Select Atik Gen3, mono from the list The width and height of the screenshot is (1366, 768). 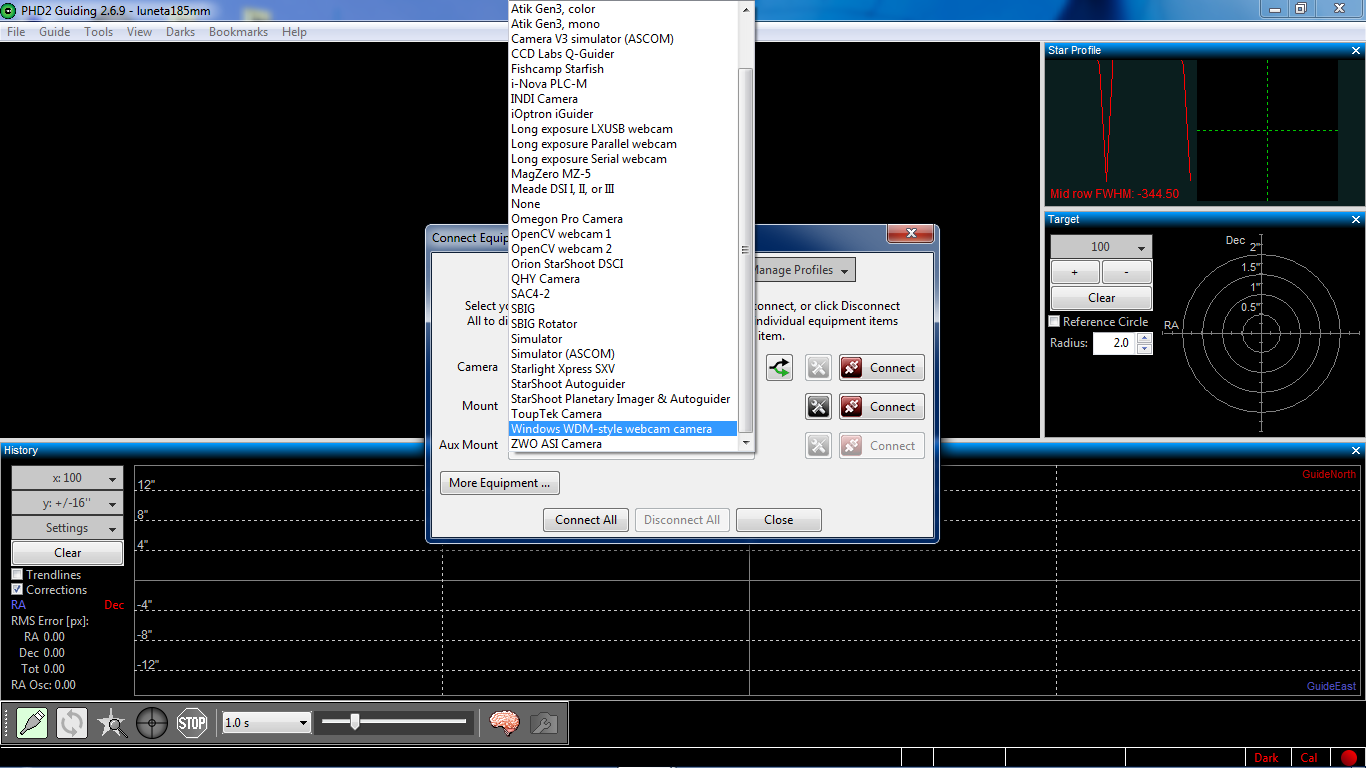pos(623,24)
